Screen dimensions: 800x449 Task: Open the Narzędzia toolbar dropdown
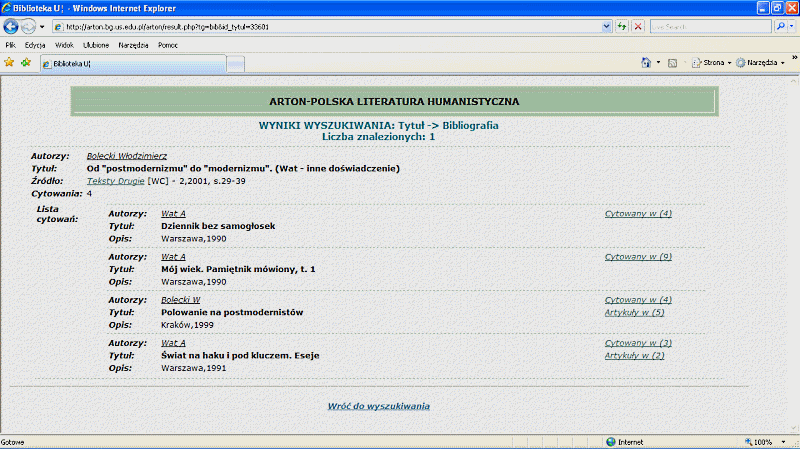point(760,62)
